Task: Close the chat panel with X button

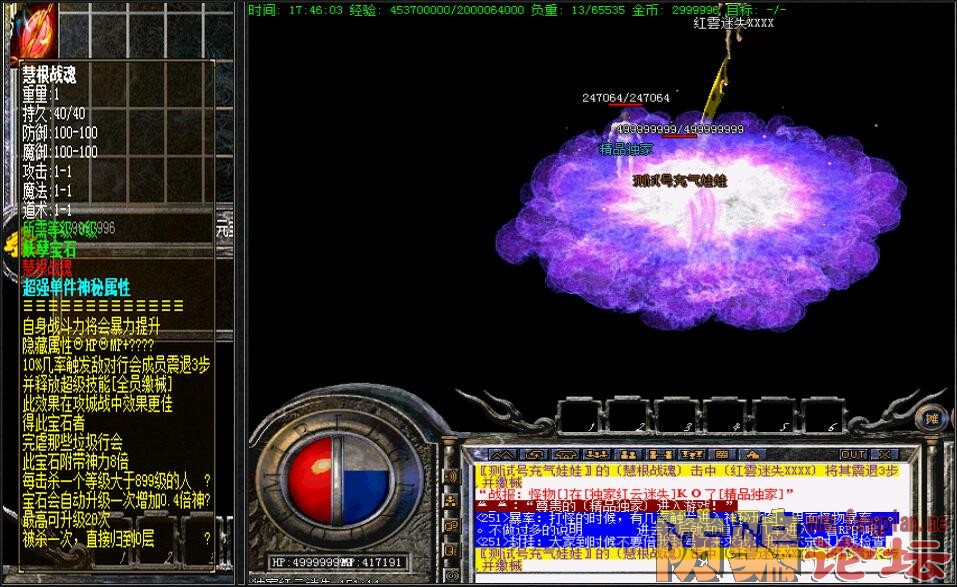Action: 884,455
